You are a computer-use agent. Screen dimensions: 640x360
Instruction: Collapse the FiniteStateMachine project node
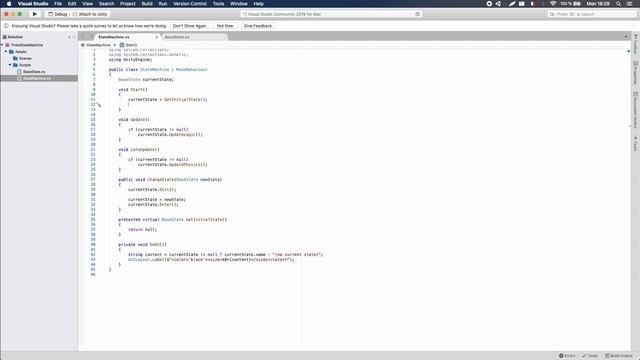[2, 45]
